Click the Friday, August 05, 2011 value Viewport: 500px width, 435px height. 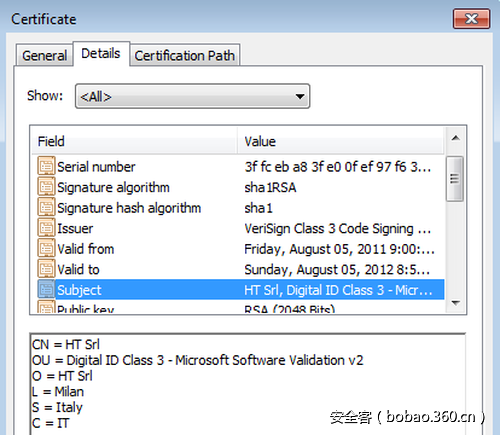(339, 249)
